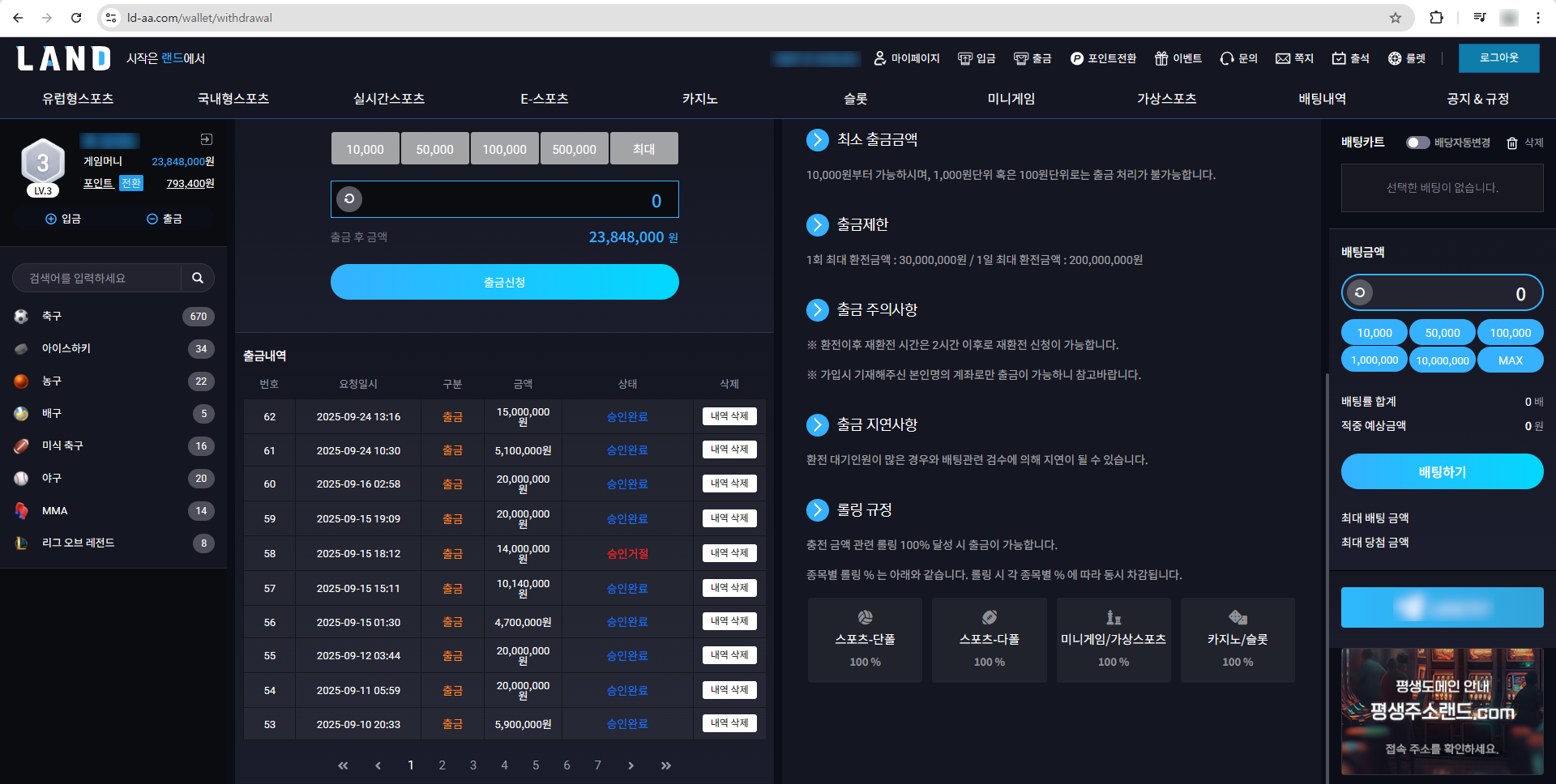Open the 미니게임 menu
The image size is (1556, 784).
tap(1011, 99)
